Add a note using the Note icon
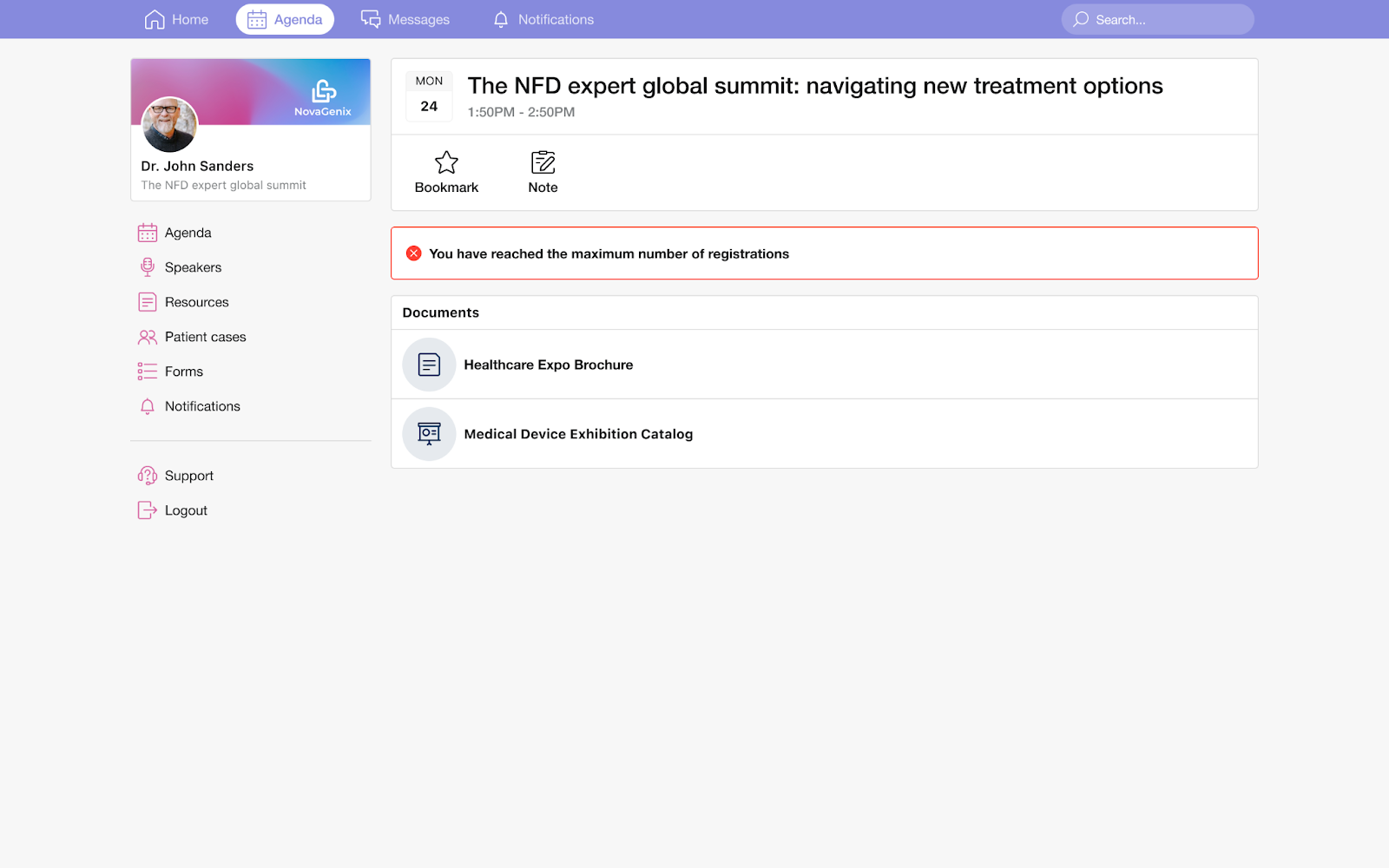1389x868 pixels. [543, 162]
